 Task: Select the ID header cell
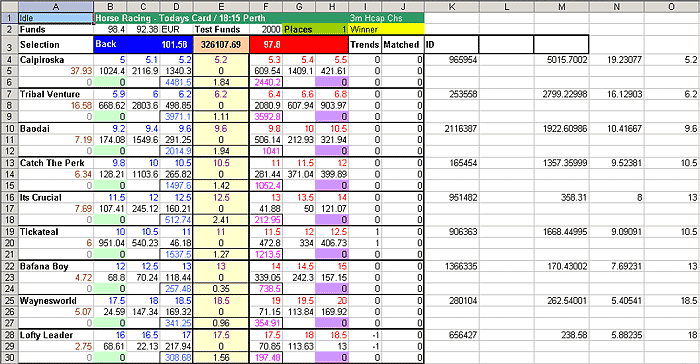[451, 45]
